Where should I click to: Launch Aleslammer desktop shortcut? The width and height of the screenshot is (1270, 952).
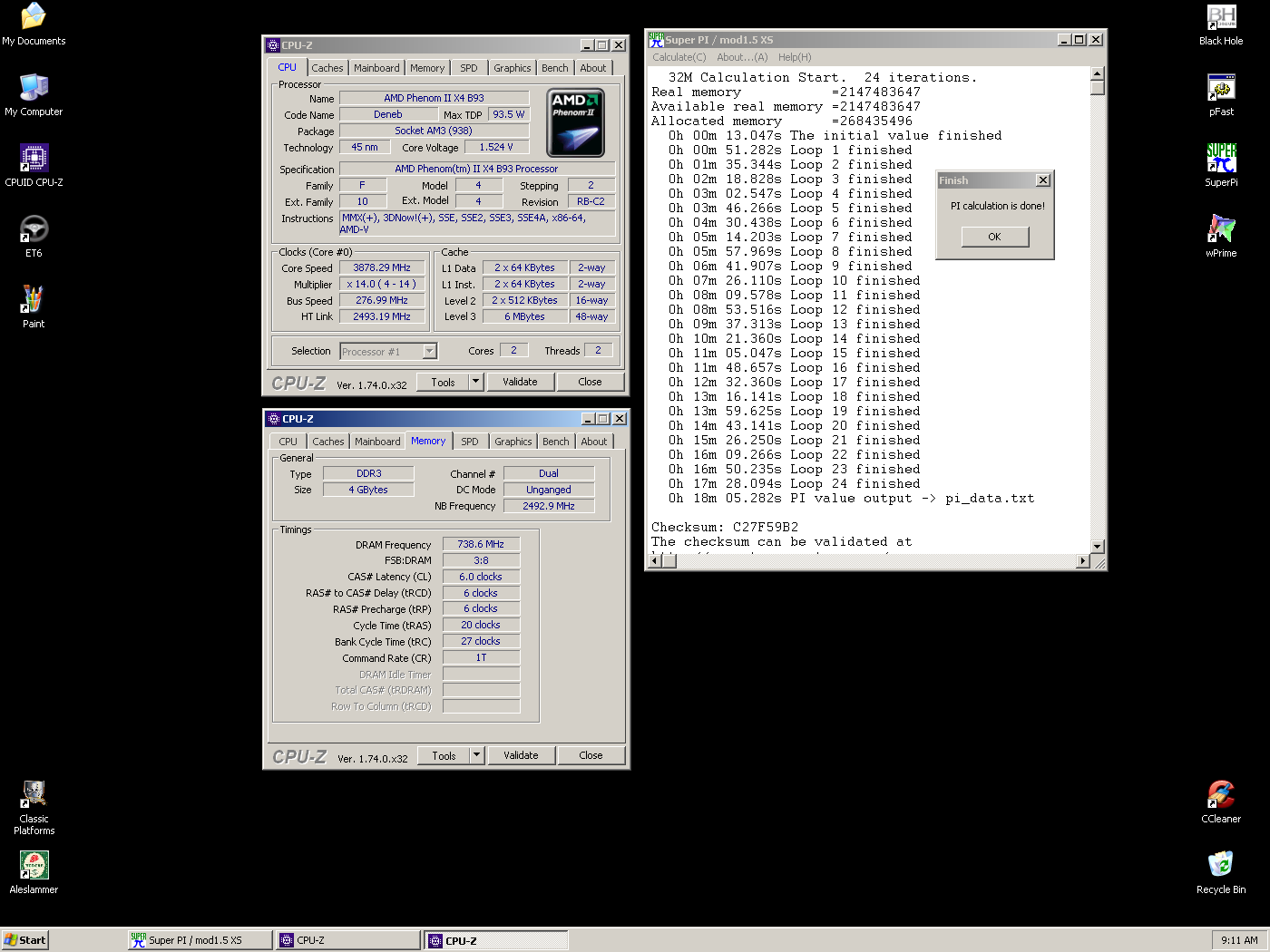point(34,872)
